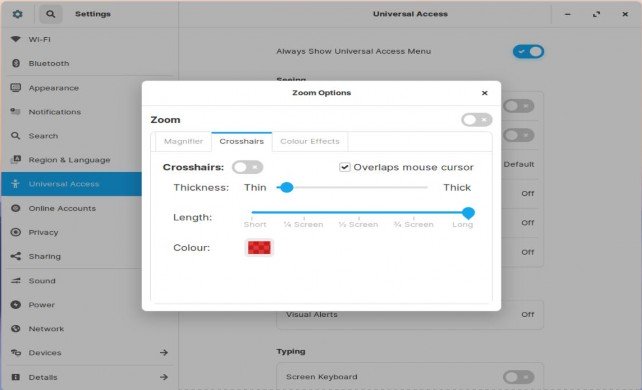Viewport: 642px width, 390px height.
Task: Expand Devices submenu arrow
Action: click(164, 352)
